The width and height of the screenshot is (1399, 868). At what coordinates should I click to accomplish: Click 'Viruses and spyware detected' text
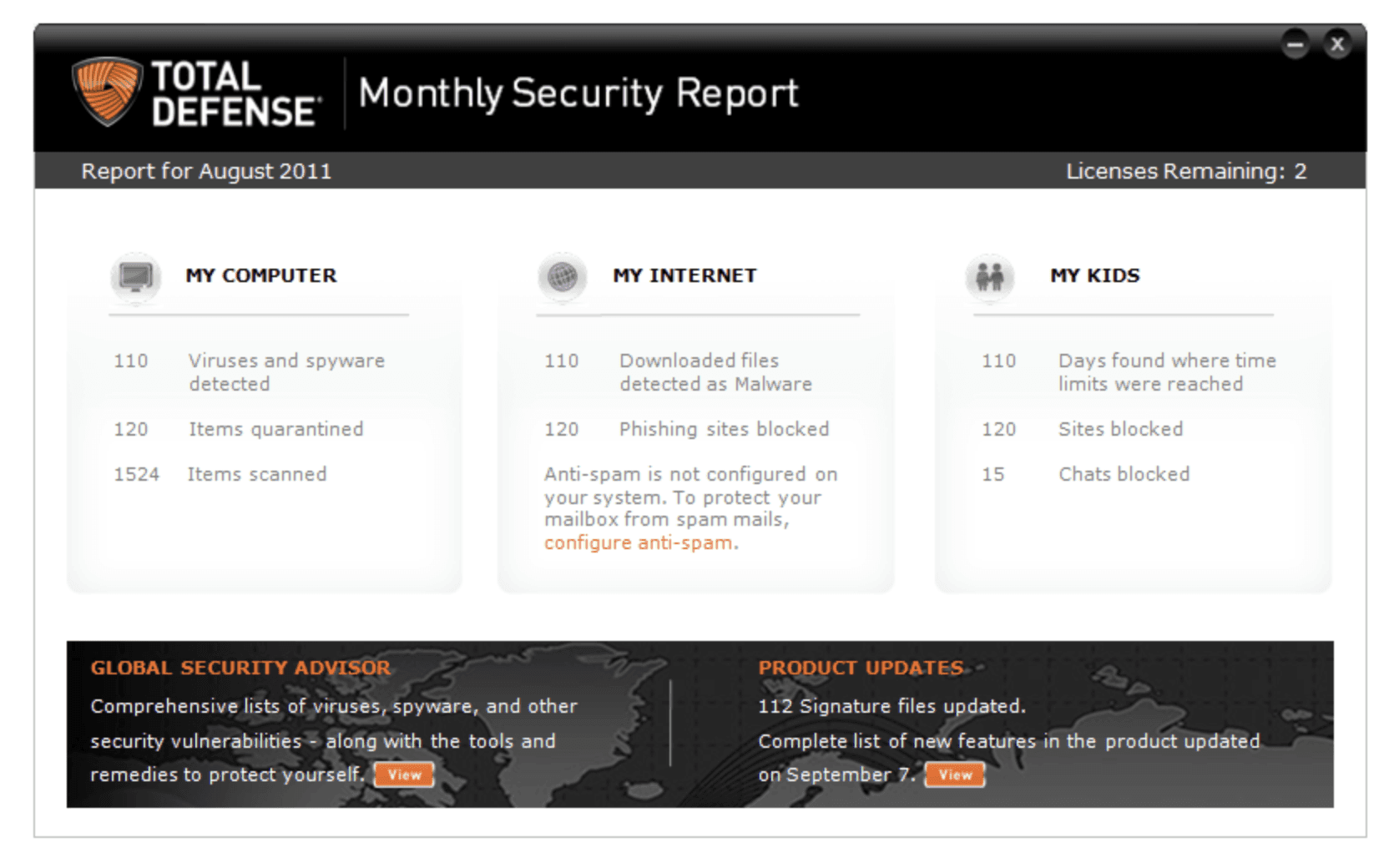(286, 372)
